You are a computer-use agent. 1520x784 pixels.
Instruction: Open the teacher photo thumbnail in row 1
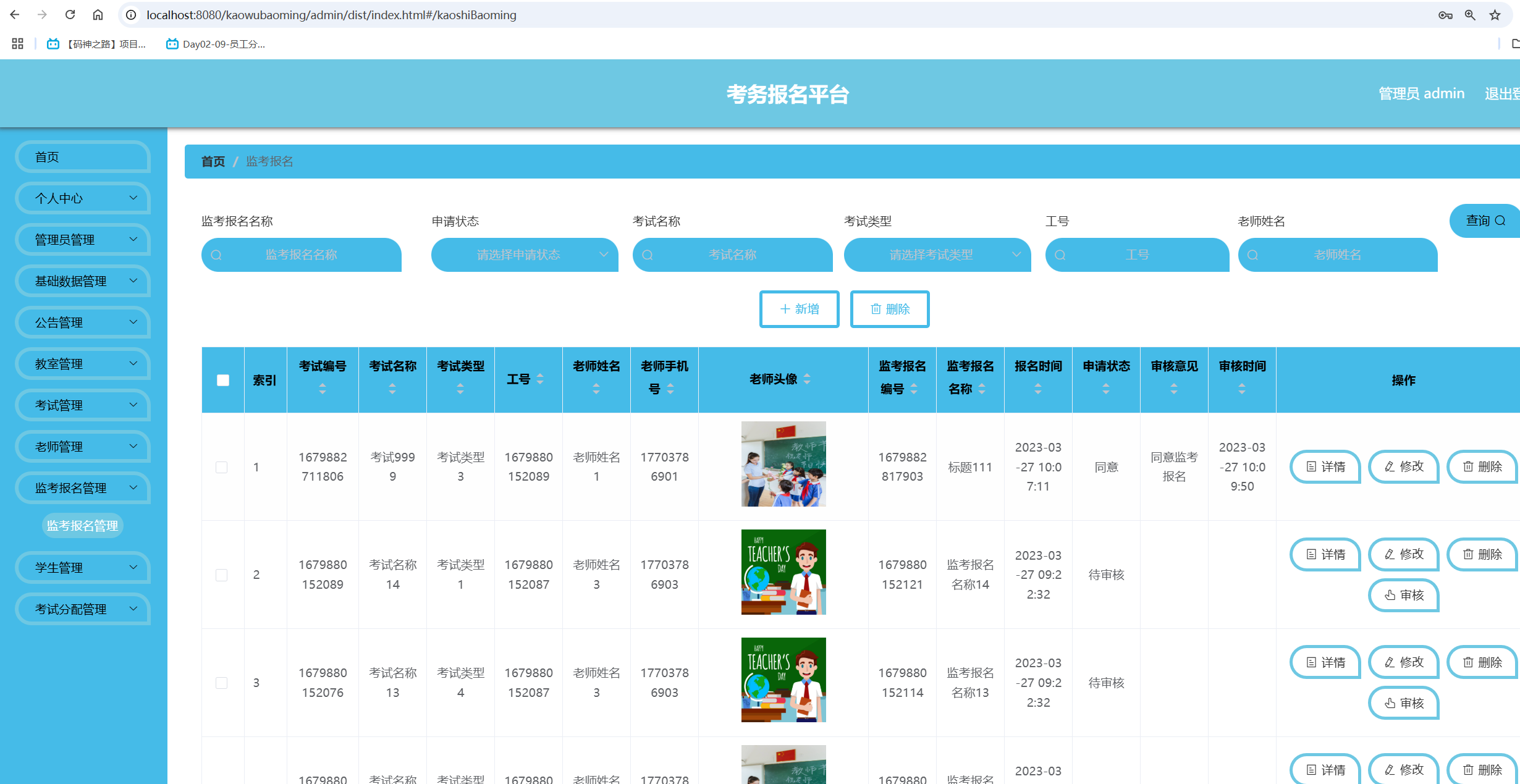click(x=783, y=464)
